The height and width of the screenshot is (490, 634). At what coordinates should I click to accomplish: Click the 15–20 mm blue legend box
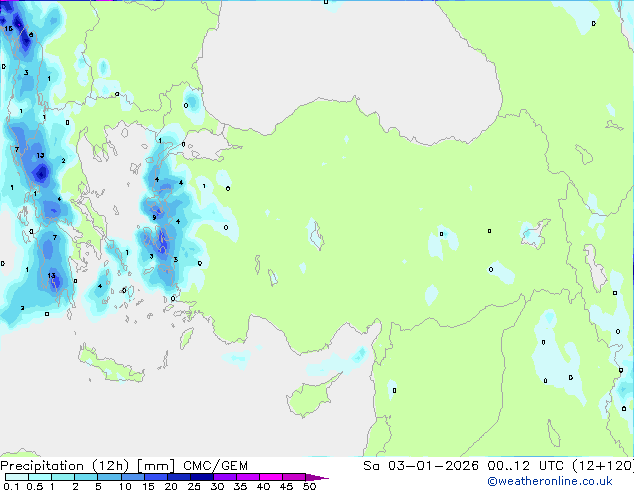[x=156, y=477]
